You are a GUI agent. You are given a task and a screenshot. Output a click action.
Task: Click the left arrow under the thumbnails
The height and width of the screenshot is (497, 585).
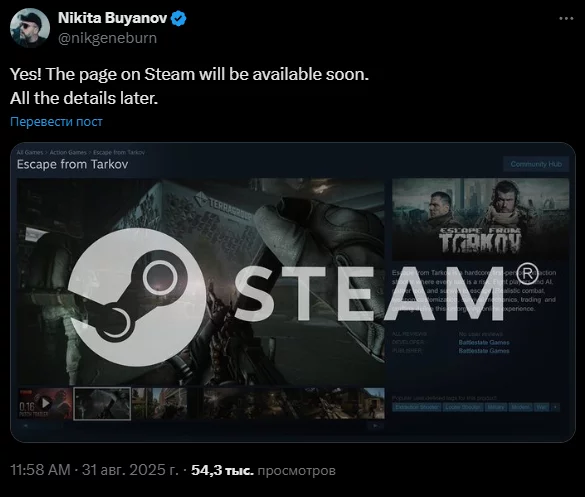click(26, 426)
